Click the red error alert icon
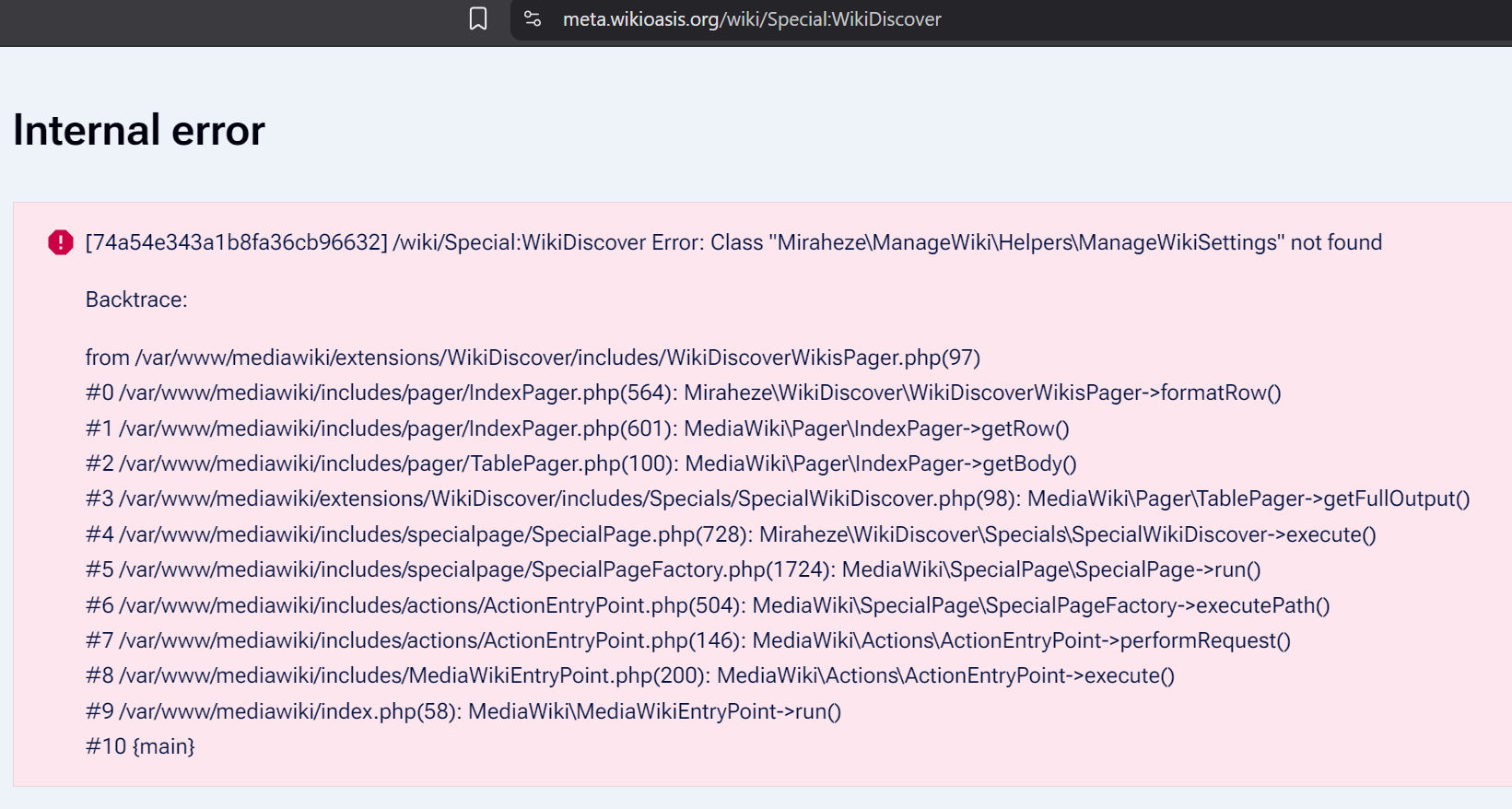The height and width of the screenshot is (809, 1512). [x=61, y=242]
